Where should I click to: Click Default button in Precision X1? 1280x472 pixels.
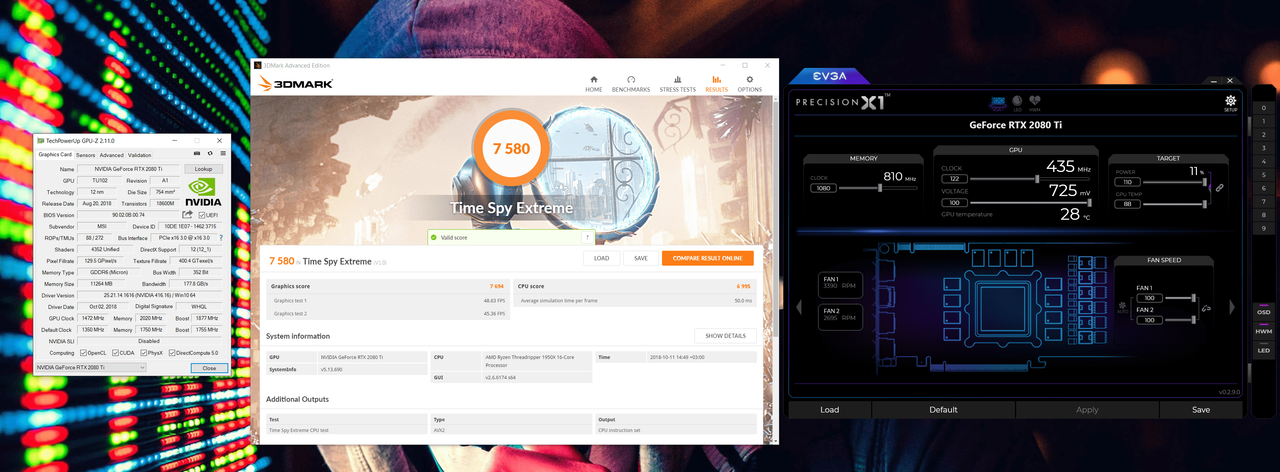[943, 409]
